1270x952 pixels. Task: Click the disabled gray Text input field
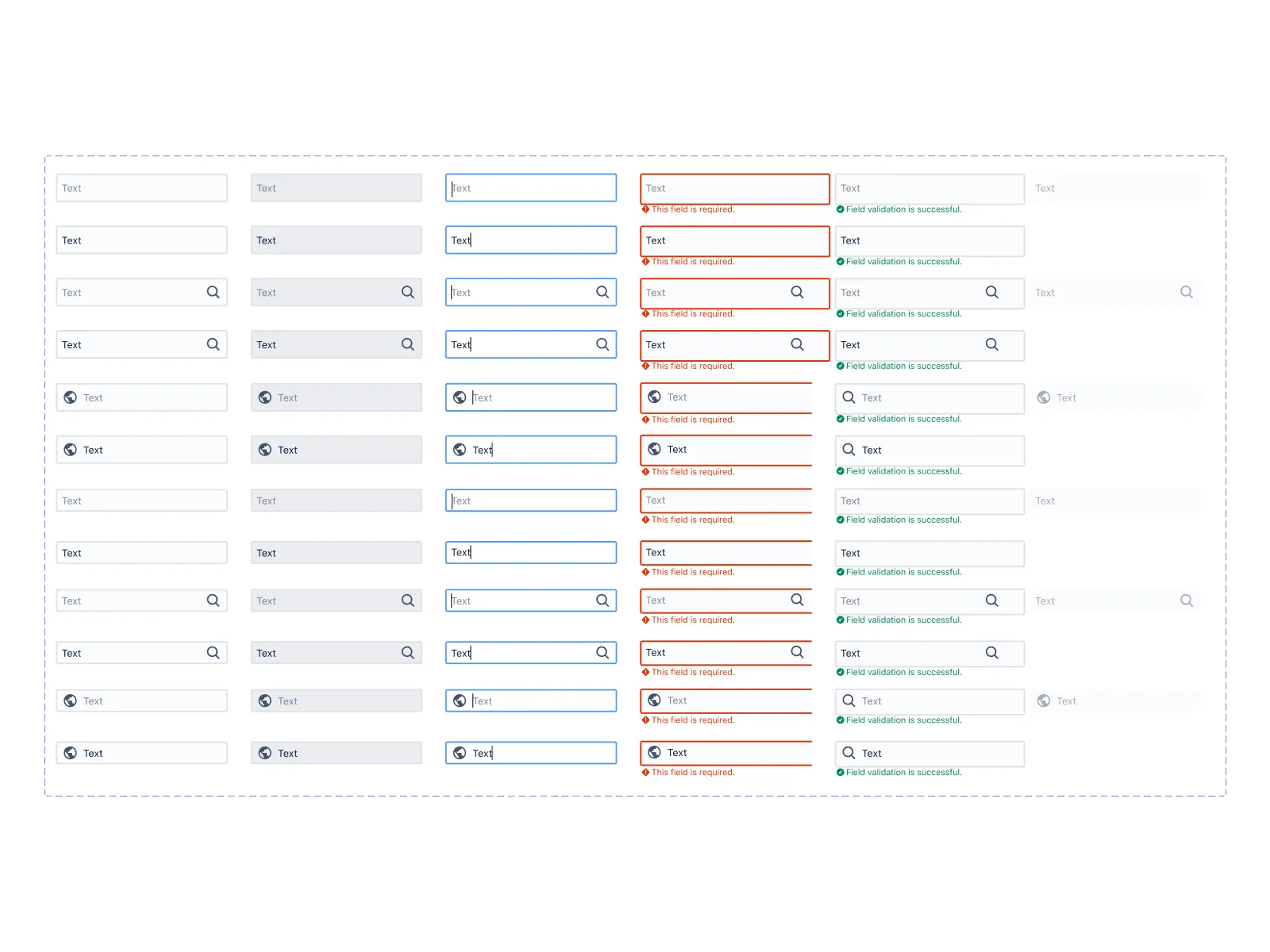tap(336, 187)
